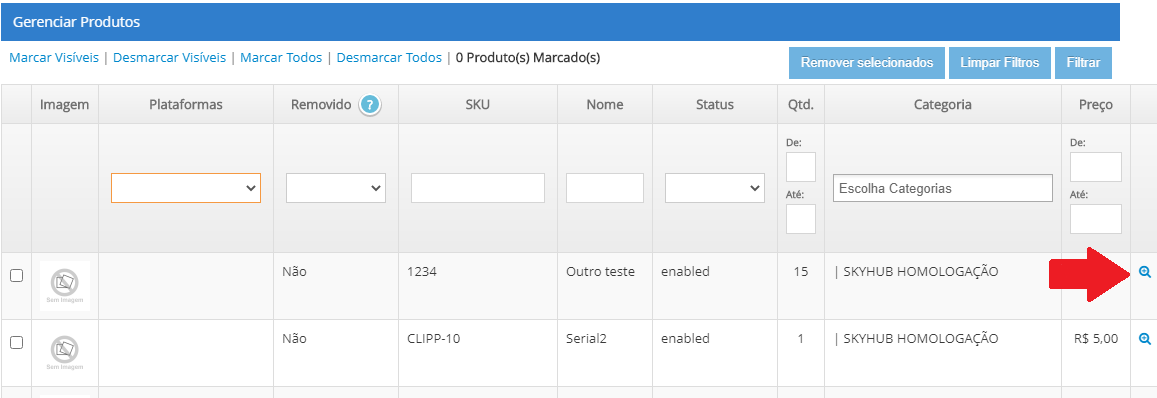
Task: Select the CLIPP-10 product checkbox
Action: click(16, 343)
